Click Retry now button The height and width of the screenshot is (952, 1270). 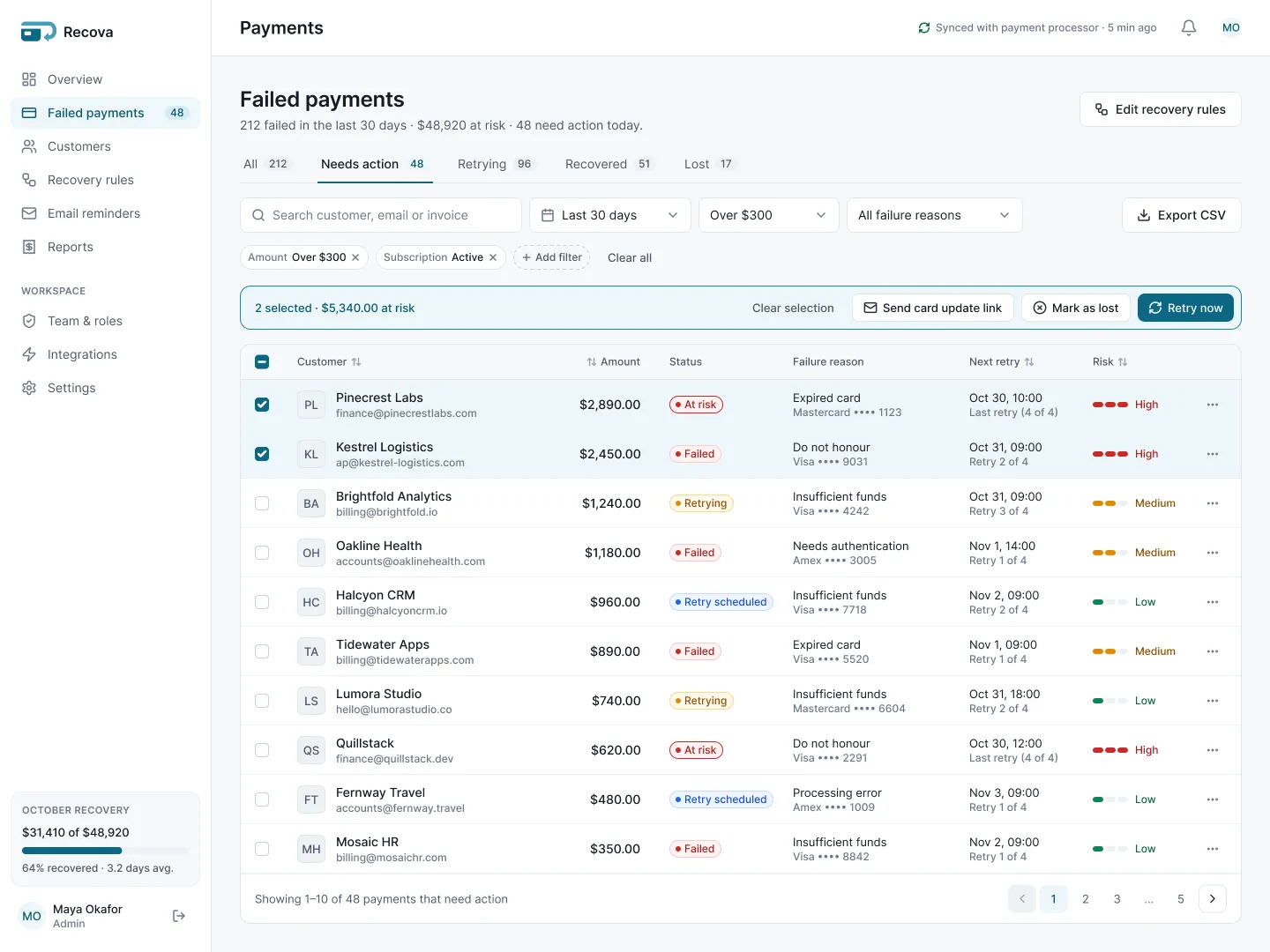tap(1185, 308)
